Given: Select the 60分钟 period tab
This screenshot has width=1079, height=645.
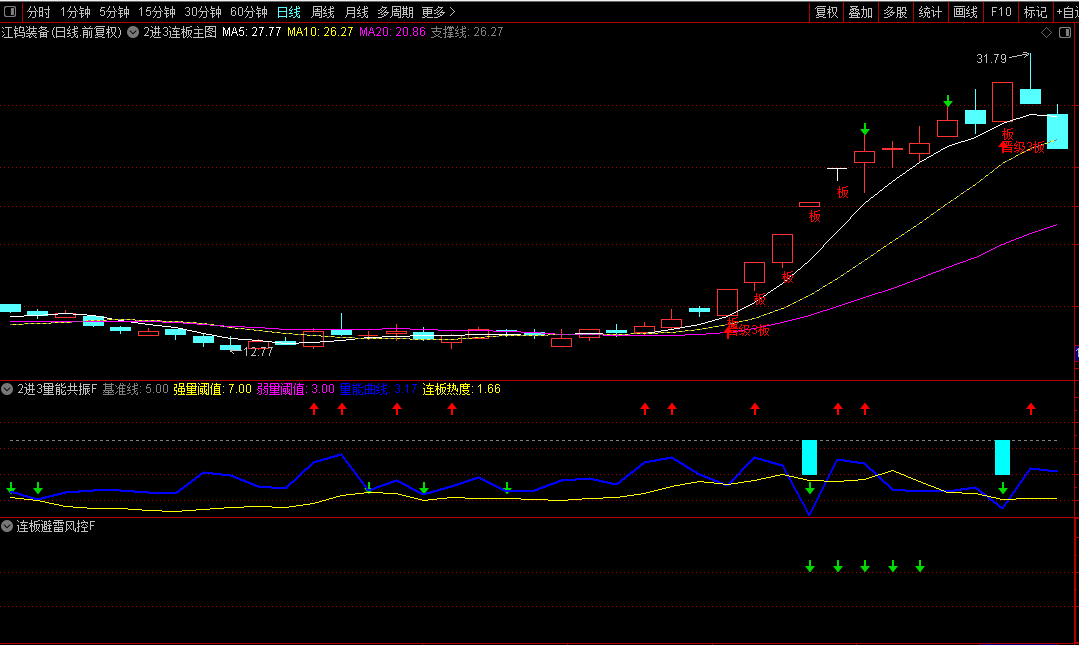Looking at the screenshot, I should click(x=249, y=12).
